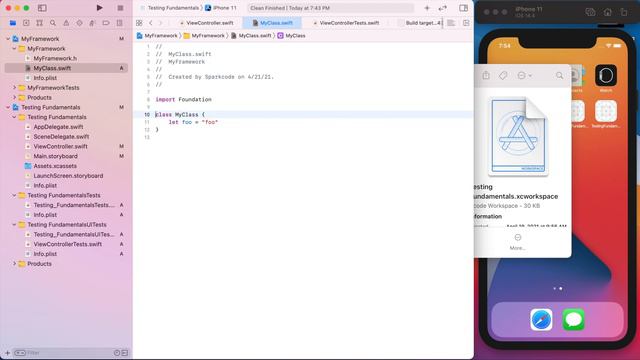Expand the Products group under MyFramework
The image size is (640, 360).
(14, 98)
